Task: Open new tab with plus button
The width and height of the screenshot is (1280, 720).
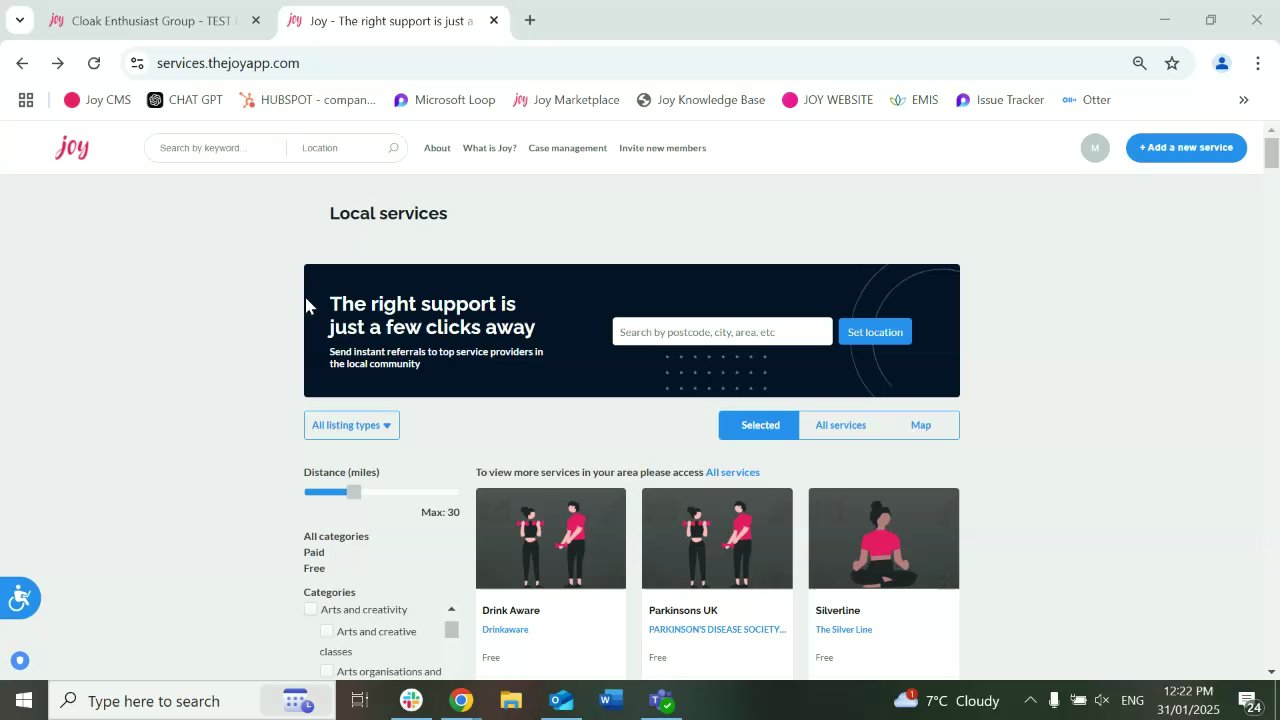Action: [x=530, y=20]
